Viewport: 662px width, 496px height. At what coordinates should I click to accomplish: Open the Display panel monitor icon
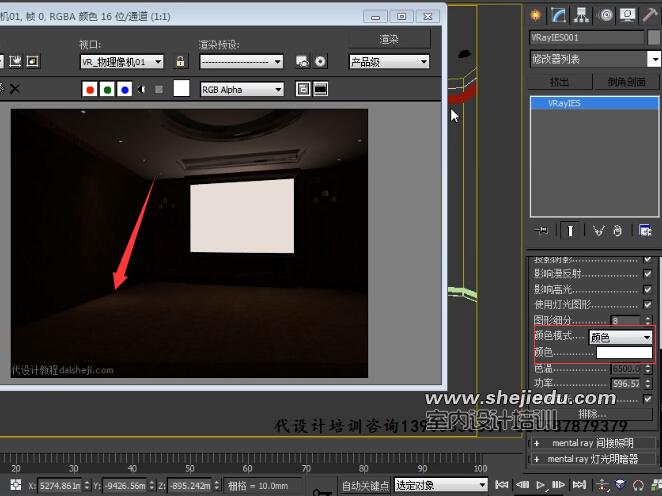627,15
